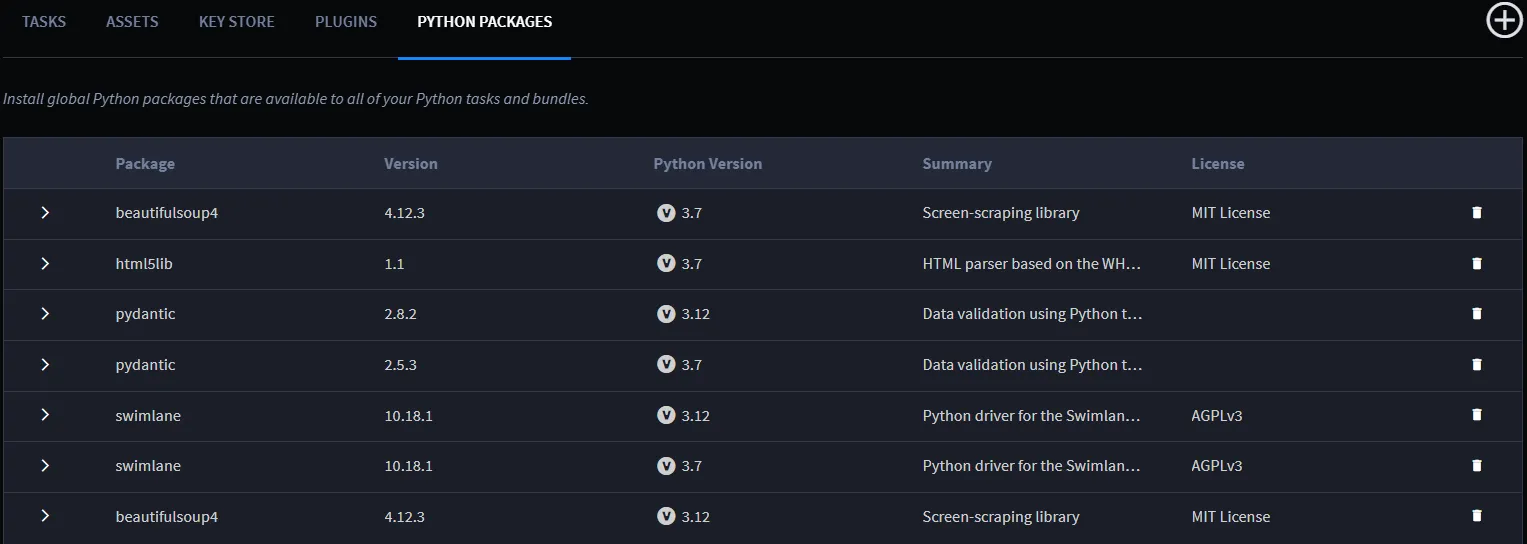The image size is (1527, 544).
Task: Delete beautifulsoup4 package for Python 3.12
Action: [1477, 516]
